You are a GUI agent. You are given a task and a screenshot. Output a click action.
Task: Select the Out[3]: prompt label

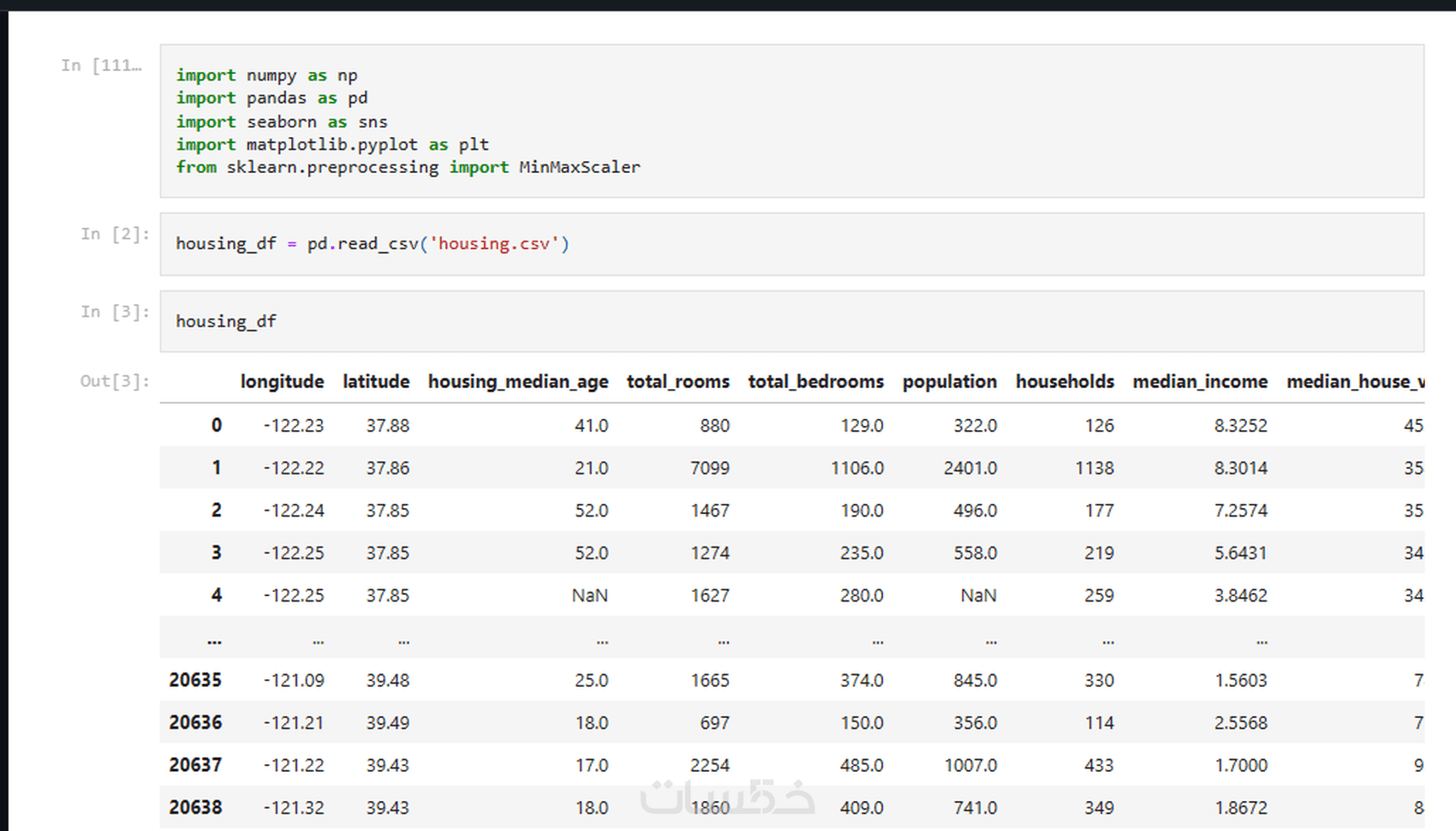tap(115, 381)
